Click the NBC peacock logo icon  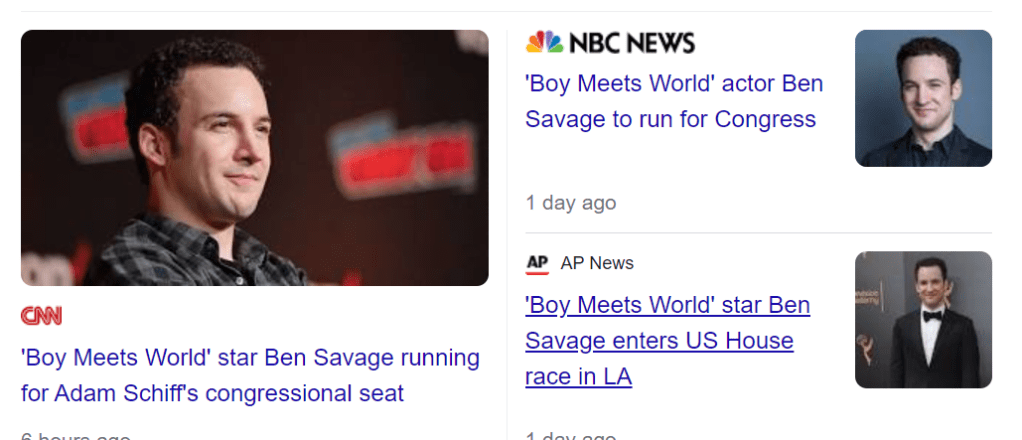[x=544, y=42]
